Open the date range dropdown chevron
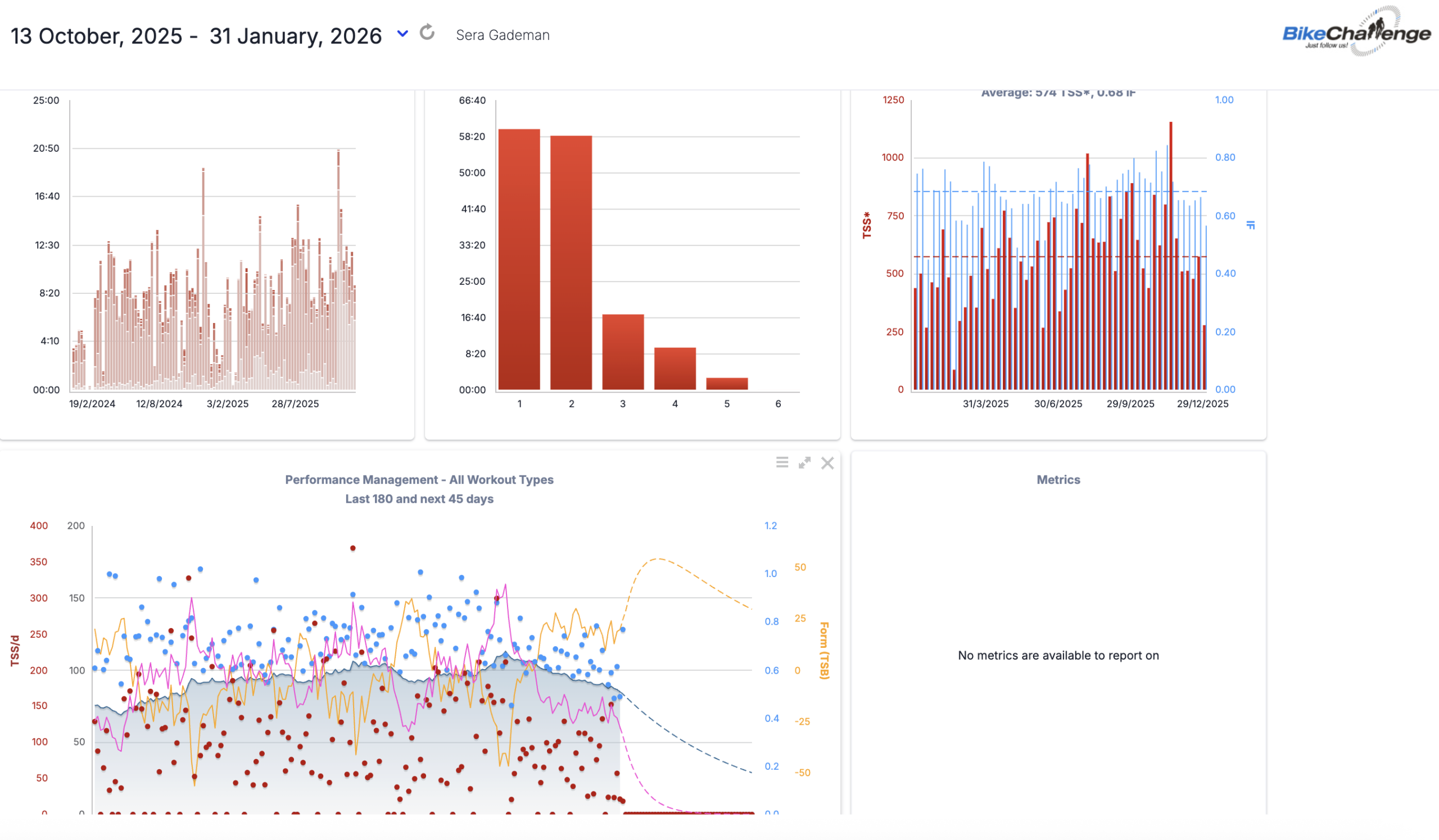This screenshot has height=840, width=1439. coord(402,34)
